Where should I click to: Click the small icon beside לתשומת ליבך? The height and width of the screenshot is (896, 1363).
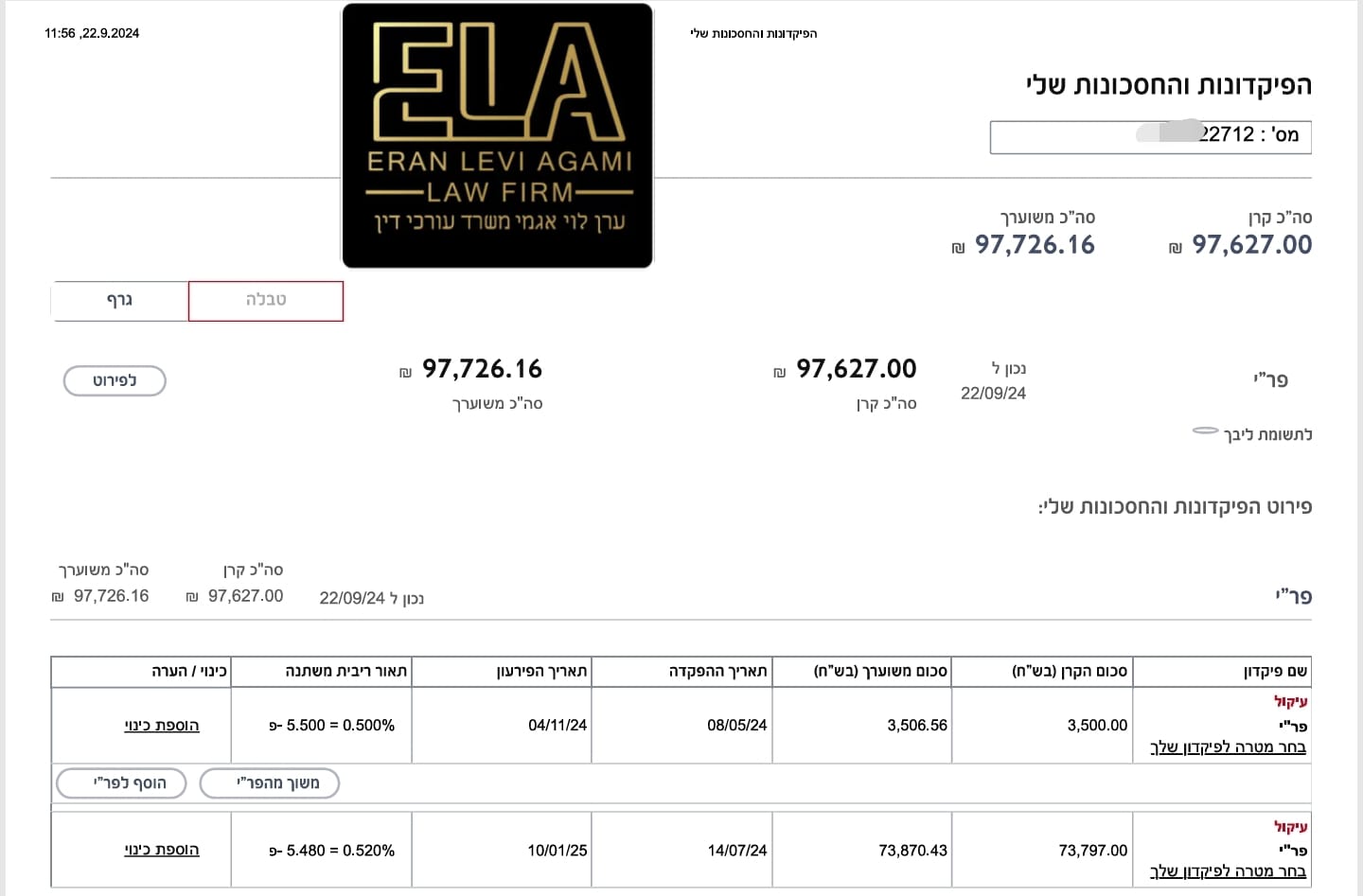[x=1205, y=431]
